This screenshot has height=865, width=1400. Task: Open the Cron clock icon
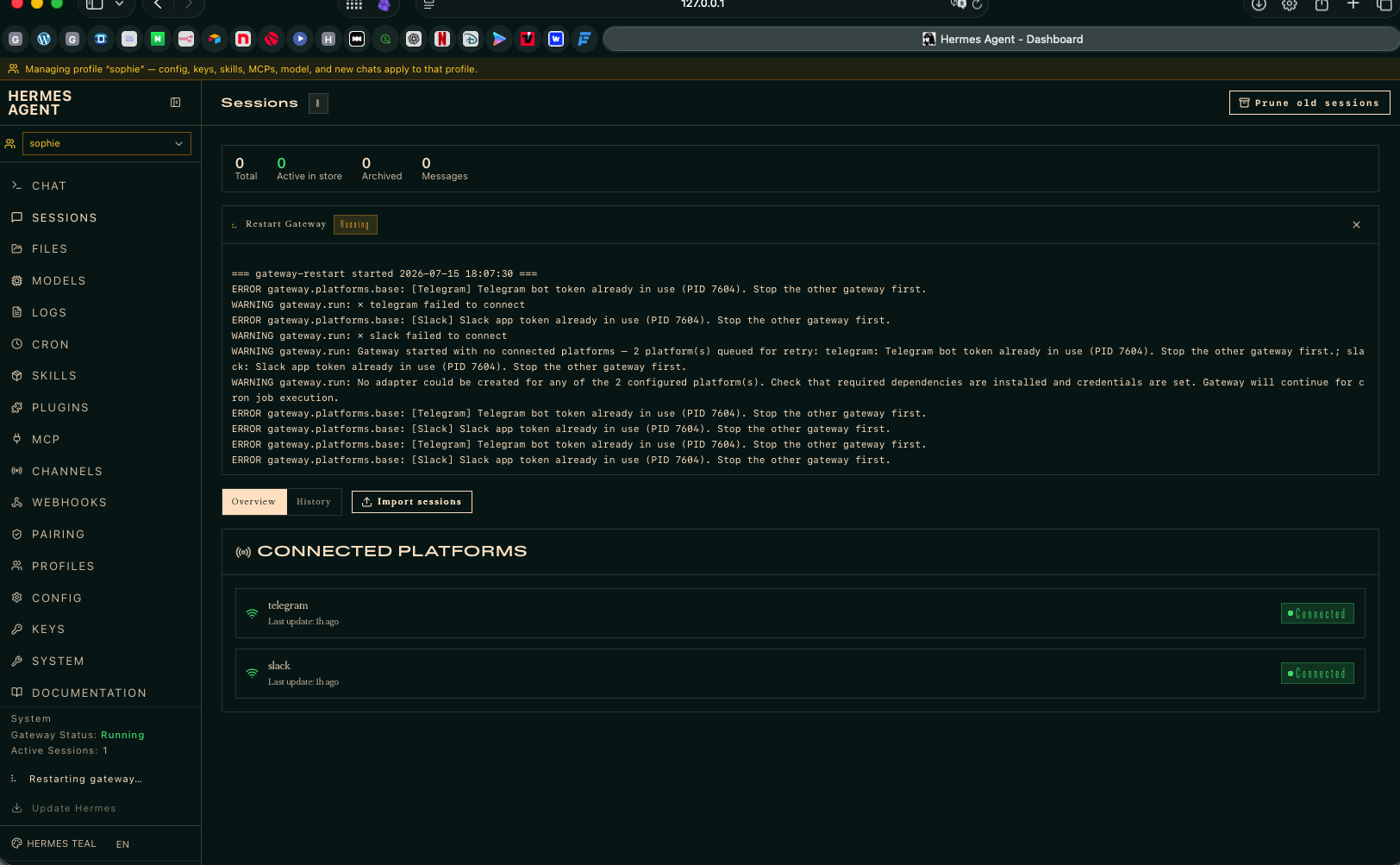[16, 344]
